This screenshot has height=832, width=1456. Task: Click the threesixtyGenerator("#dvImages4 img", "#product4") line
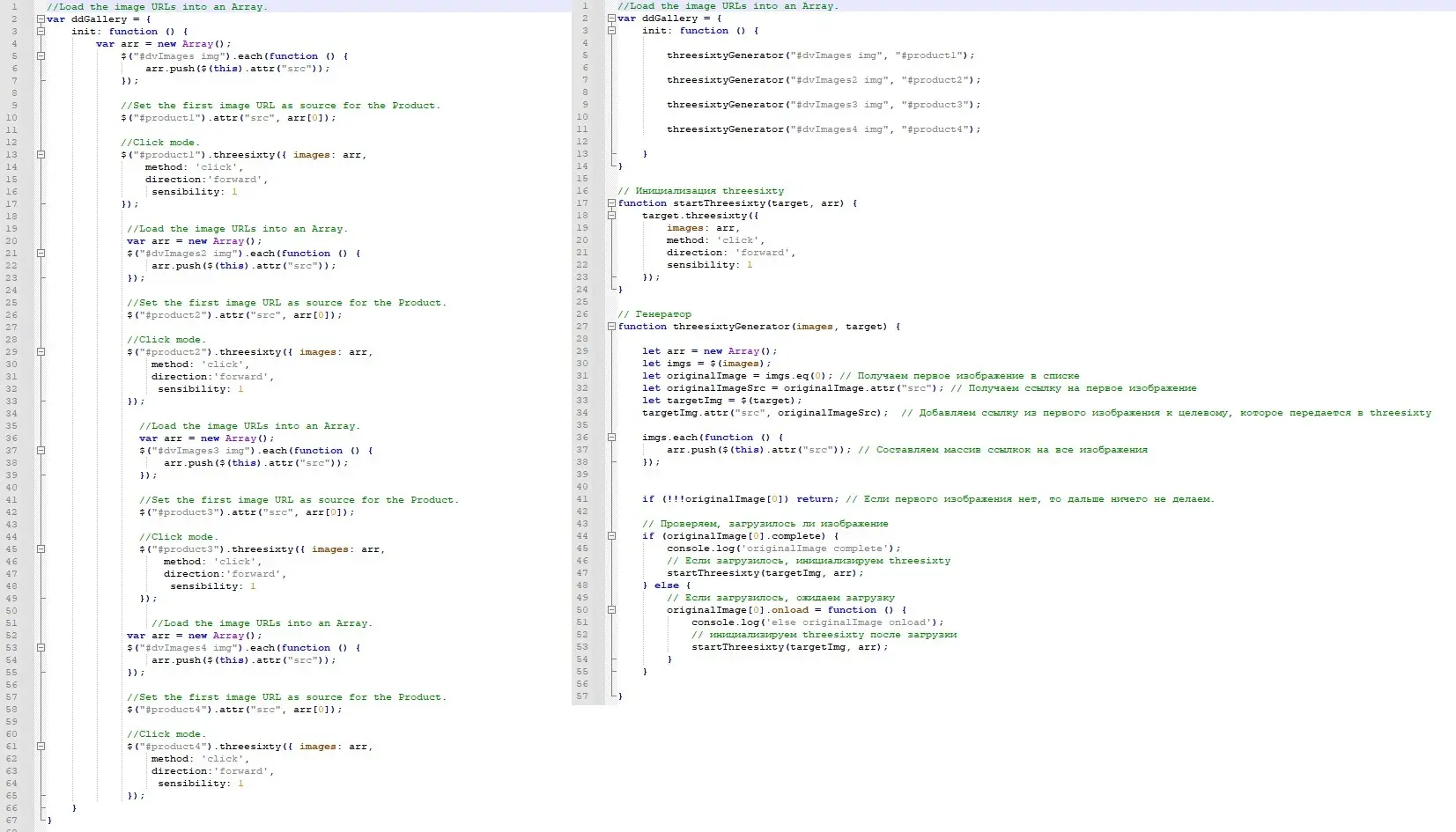point(824,129)
